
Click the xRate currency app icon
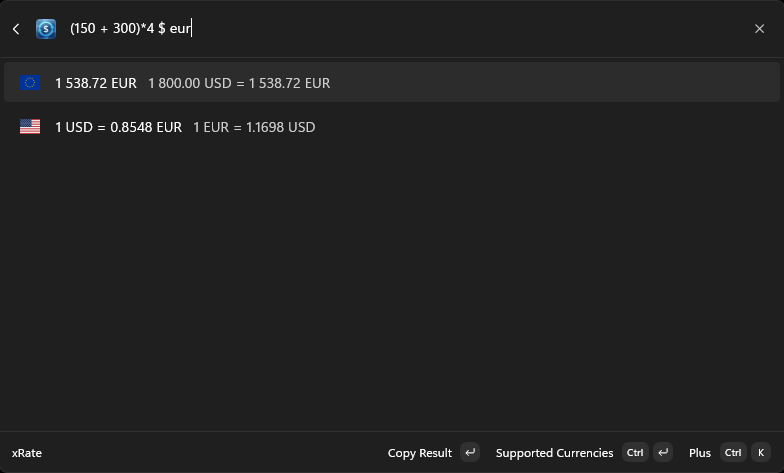point(46,29)
